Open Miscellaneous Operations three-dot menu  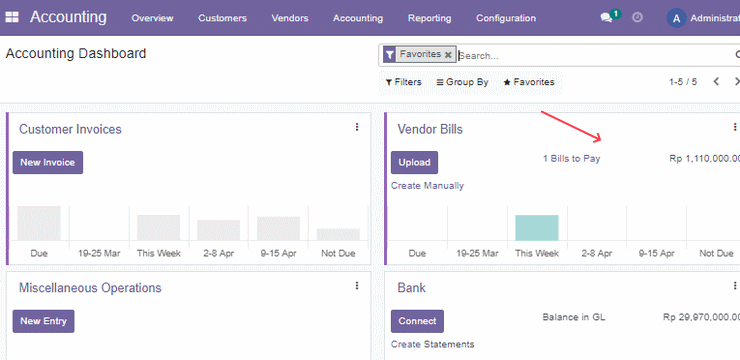tap(357, 285)
